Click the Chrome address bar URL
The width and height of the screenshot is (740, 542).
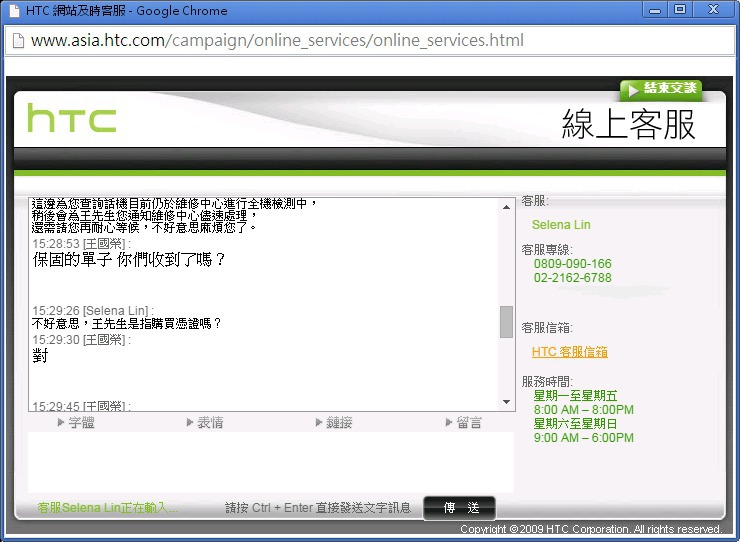277,40
